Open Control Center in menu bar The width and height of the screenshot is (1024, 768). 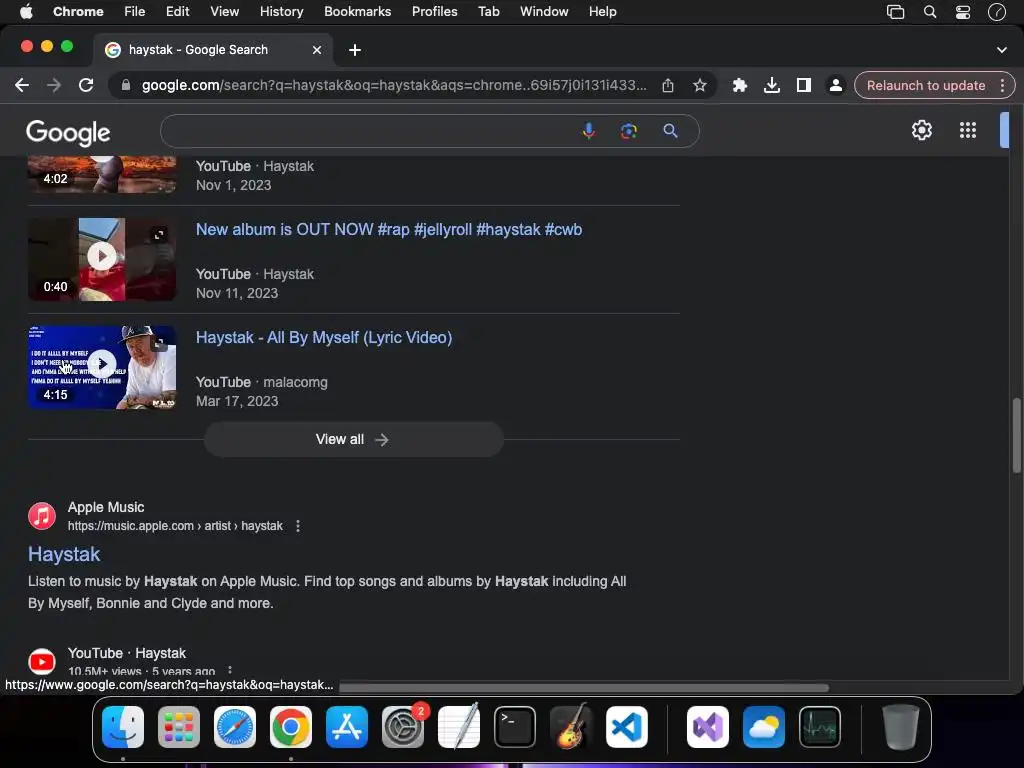pos(963,12)
